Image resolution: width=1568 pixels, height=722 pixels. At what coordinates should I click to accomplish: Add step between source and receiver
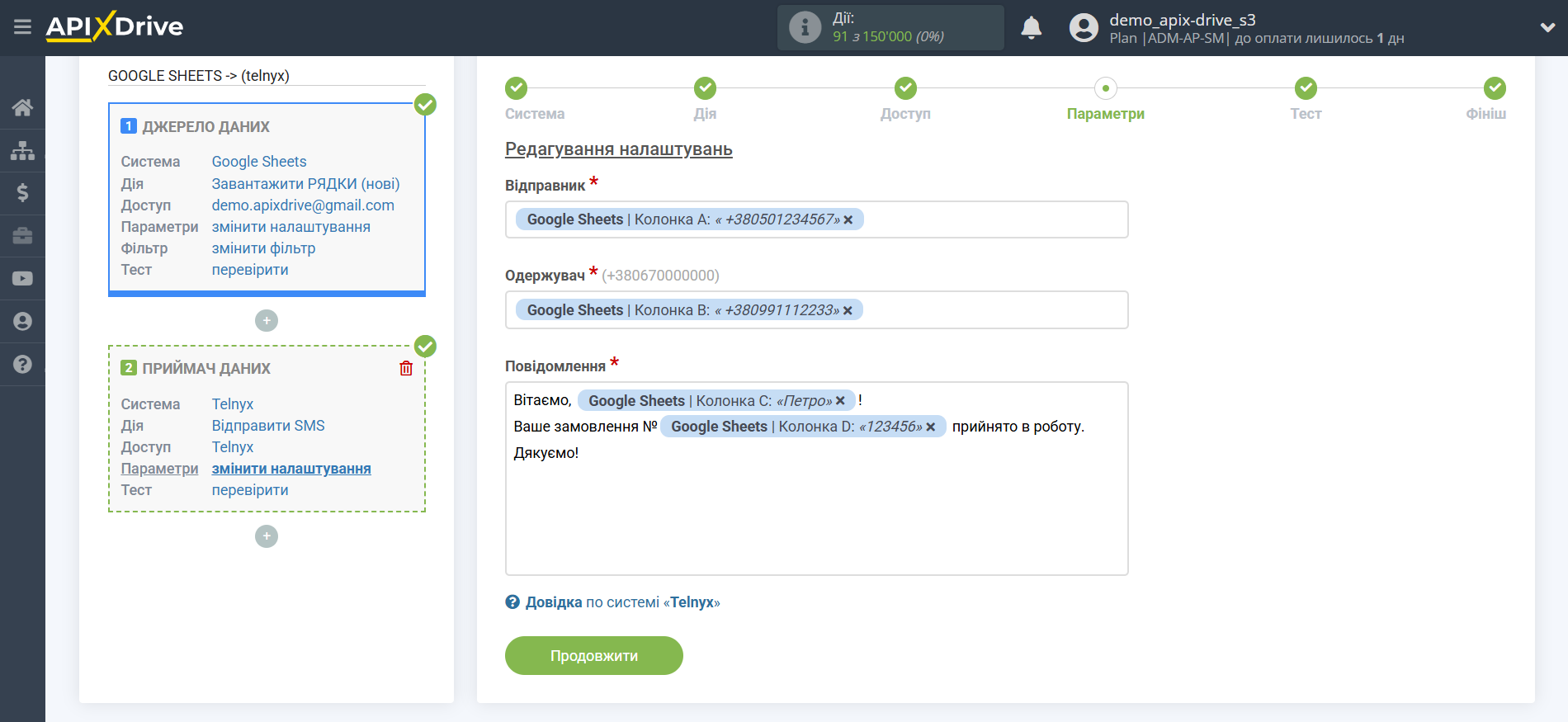point(267,320)
